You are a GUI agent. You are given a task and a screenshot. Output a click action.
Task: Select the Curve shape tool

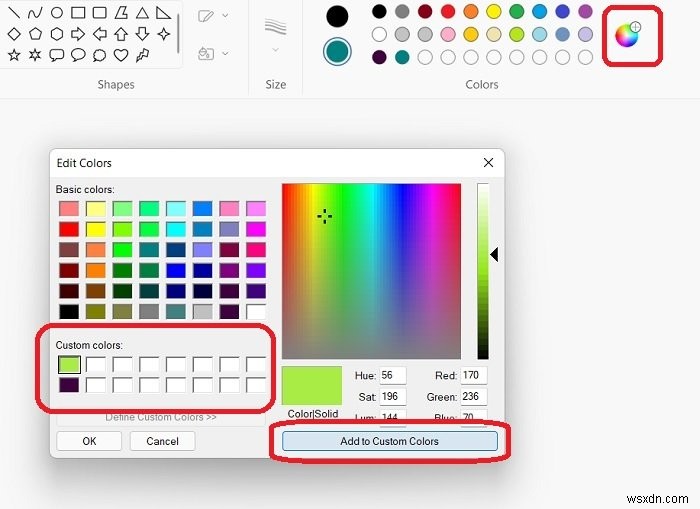[x=35, y=13]
